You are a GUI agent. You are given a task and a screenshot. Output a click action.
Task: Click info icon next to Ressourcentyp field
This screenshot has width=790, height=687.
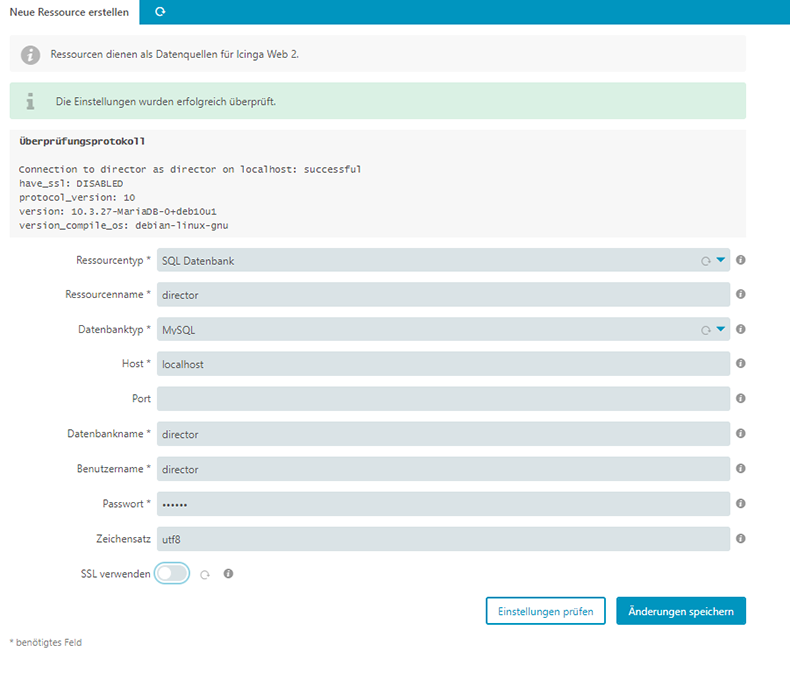(741, 260)
